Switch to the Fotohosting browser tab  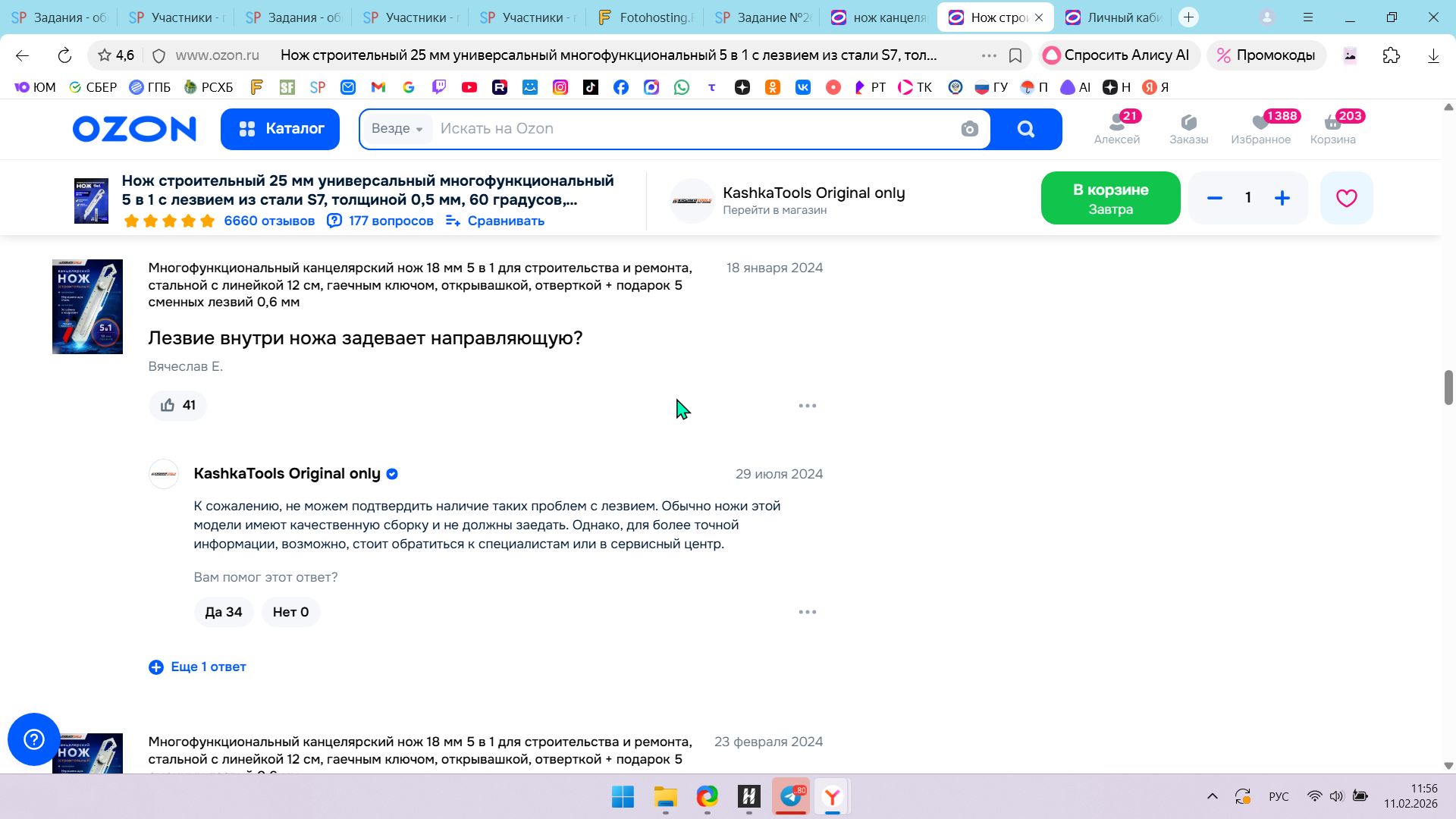click(x=646, y=17)
